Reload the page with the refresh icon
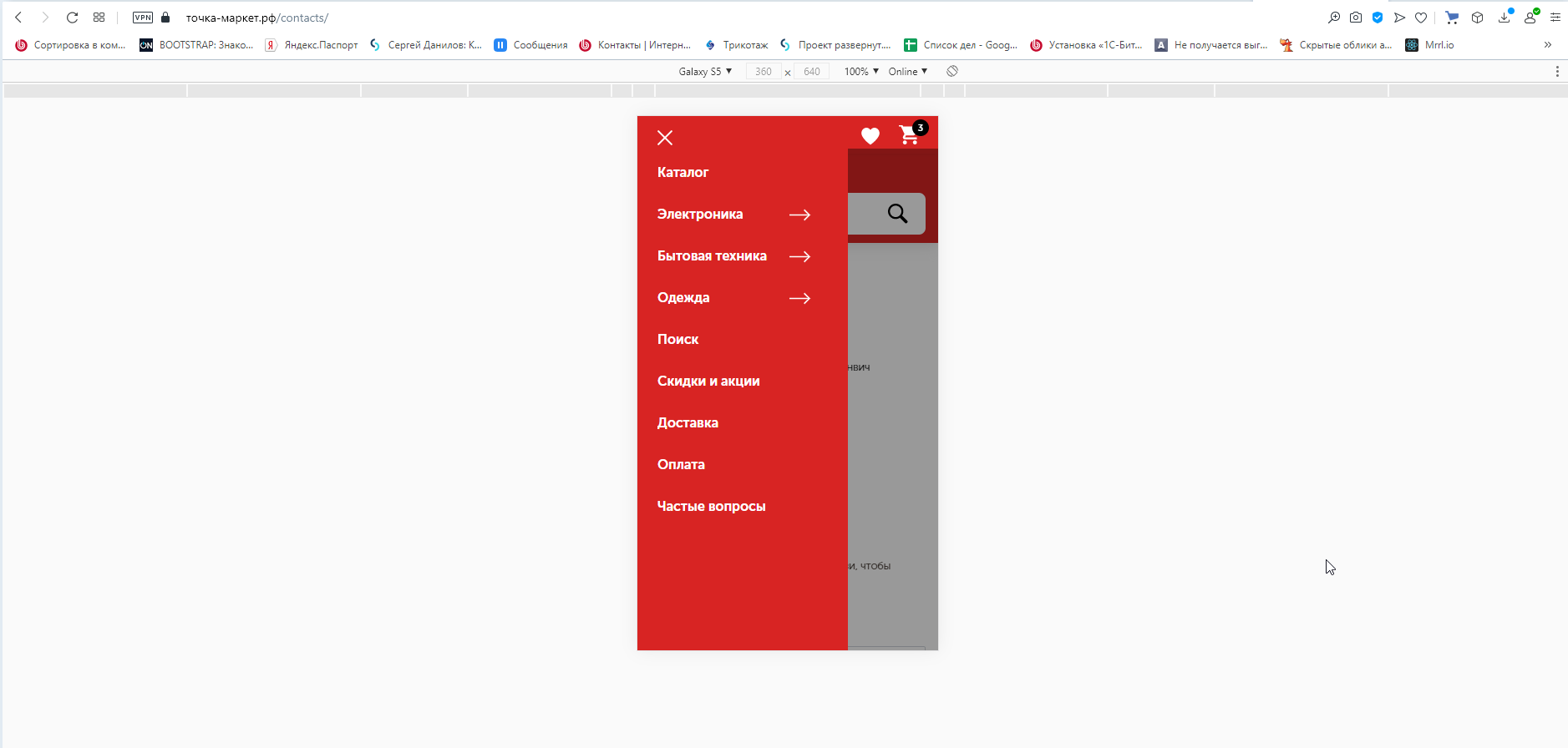 72,18
